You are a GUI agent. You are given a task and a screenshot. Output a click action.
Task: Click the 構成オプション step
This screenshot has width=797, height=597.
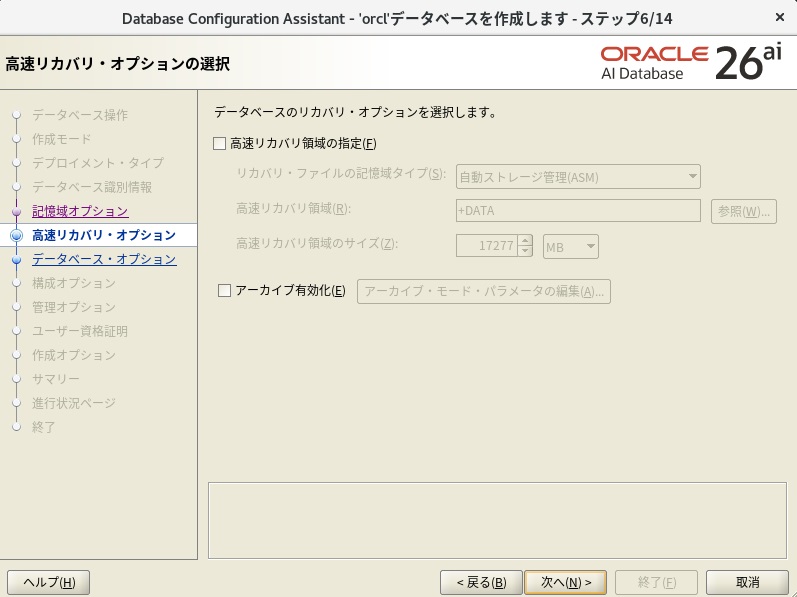[74, 283]
